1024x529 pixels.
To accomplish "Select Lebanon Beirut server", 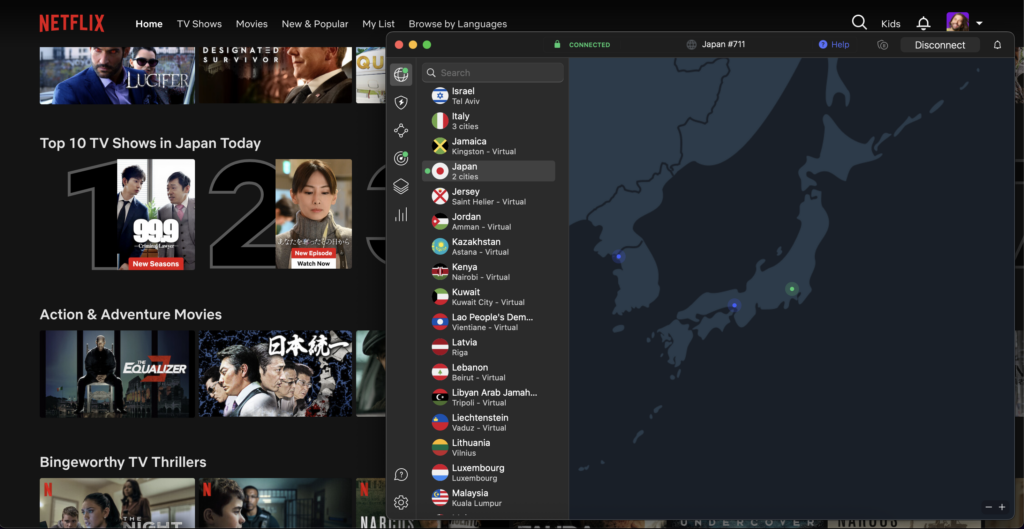I will click(x=488, y=372).
